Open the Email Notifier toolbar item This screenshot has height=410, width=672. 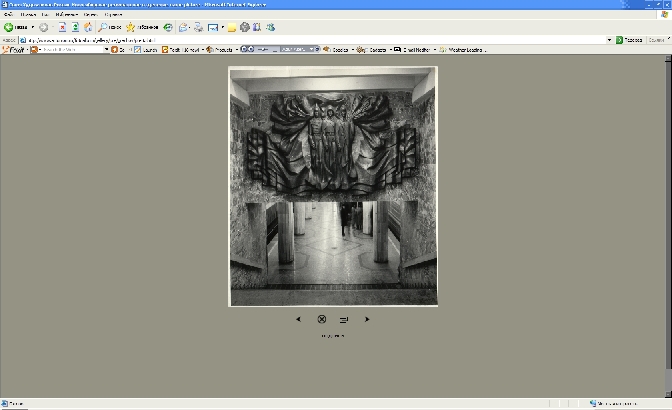415,50
